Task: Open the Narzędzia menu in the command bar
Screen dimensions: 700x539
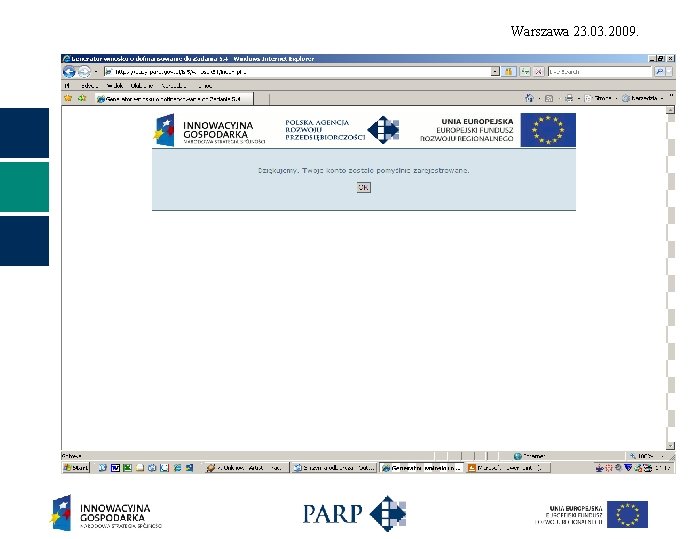Action: point(640,98)
